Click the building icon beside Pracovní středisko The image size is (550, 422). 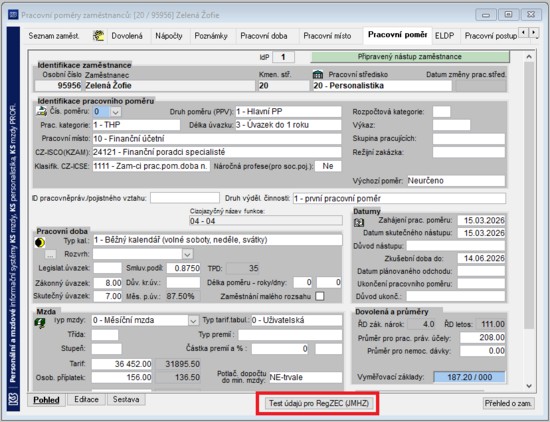318,74
